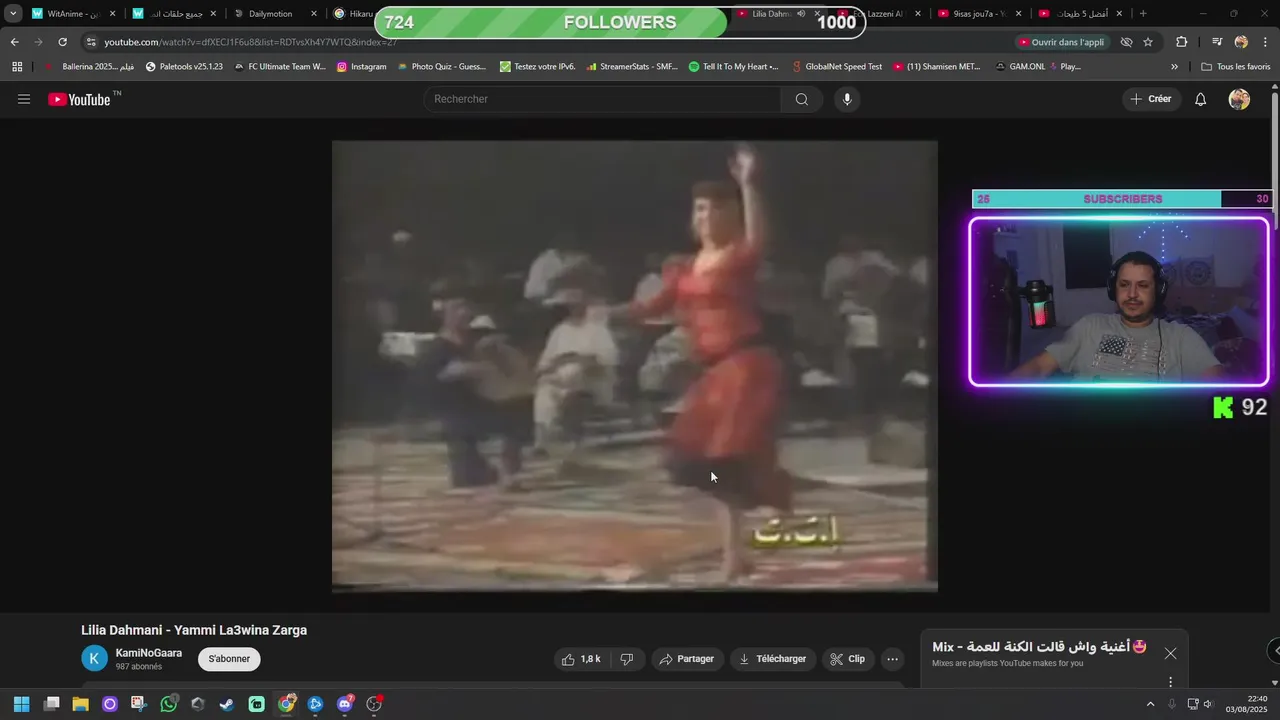
Task: Switch to the Dailymotion tab
Action: [x=270, y=14]
